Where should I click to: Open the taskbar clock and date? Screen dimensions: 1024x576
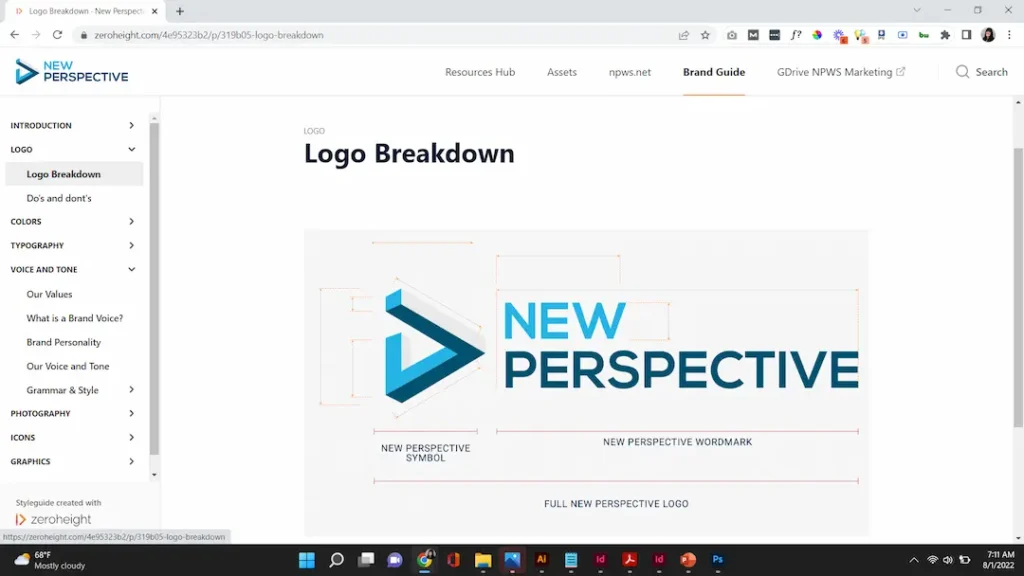(999, 560)
